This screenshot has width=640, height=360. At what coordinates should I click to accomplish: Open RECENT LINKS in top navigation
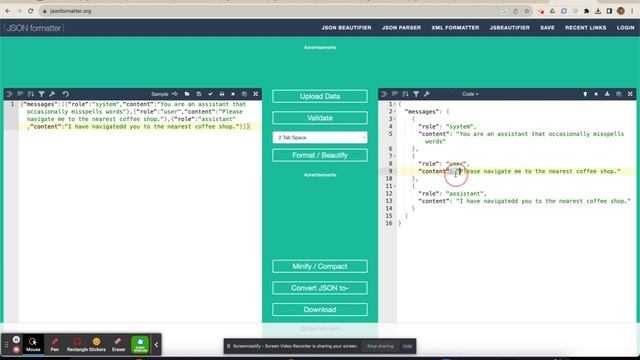[x=585, y=28]
